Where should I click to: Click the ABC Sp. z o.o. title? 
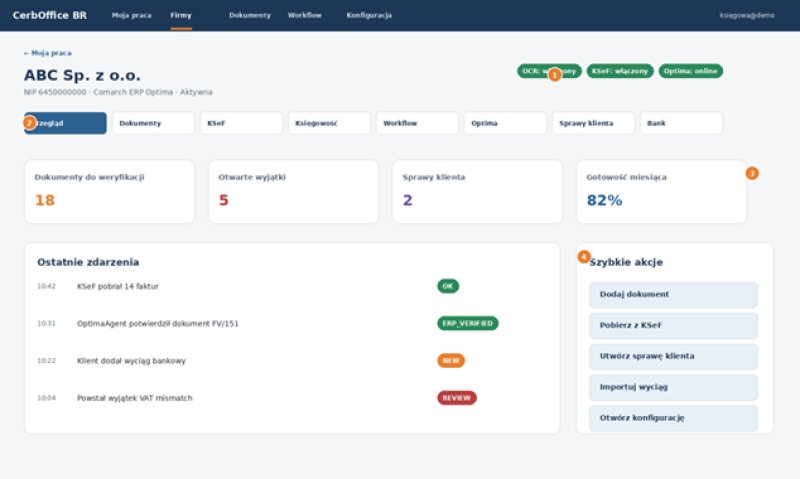coord(82,75)
